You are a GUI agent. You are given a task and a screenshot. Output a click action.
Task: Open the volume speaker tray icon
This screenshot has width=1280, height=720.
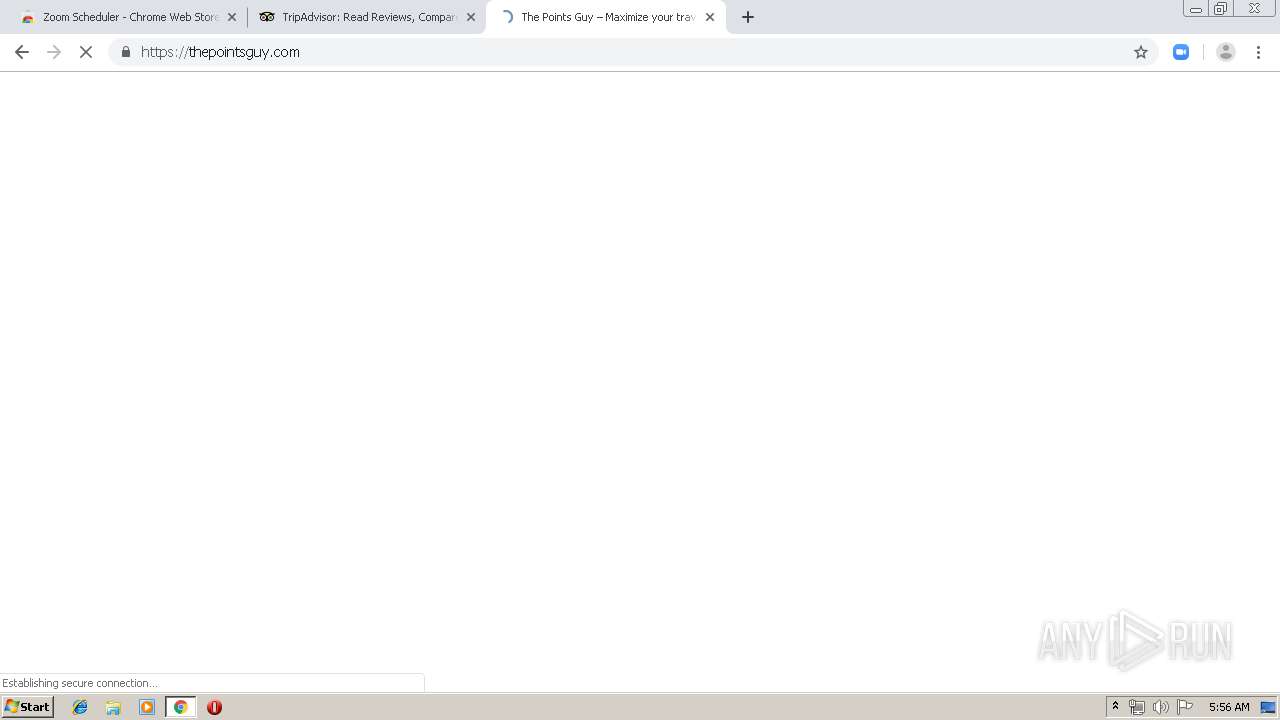[1161, 707]
